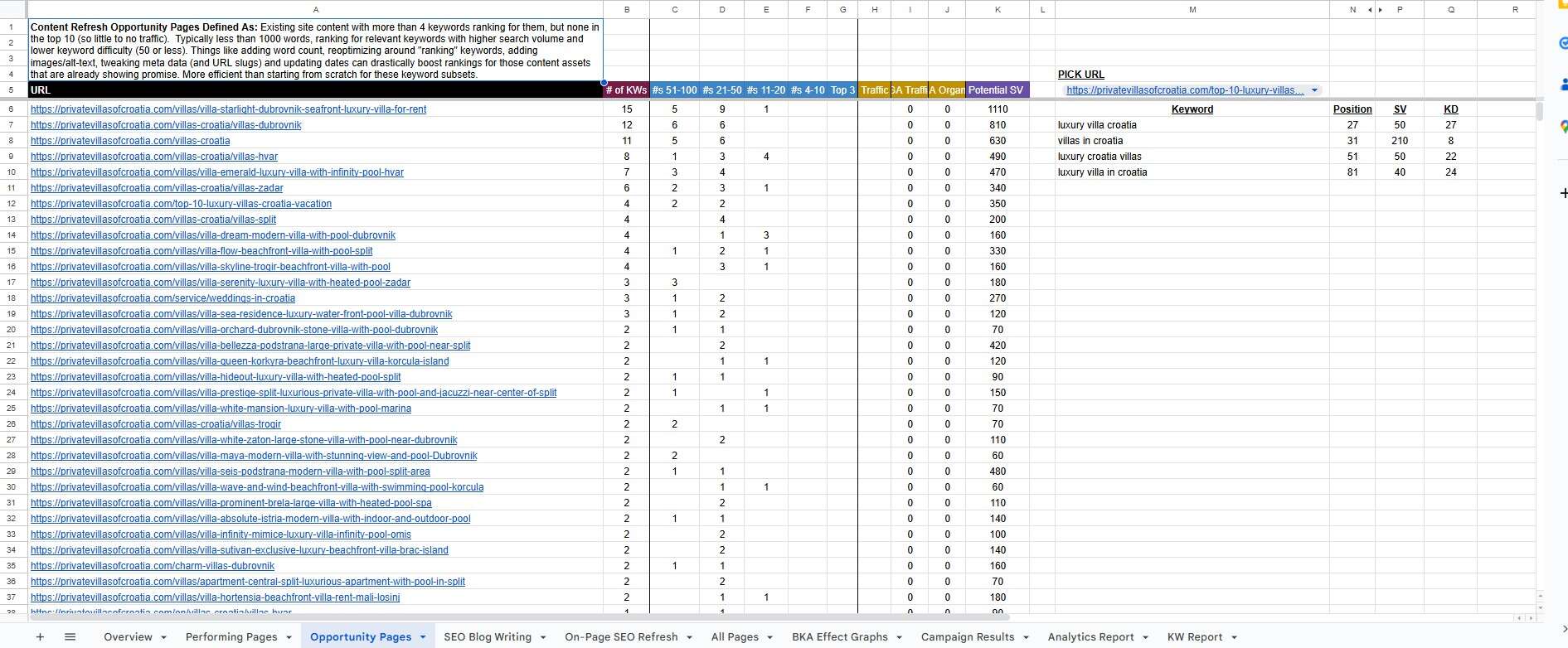Open Analytics Report tab options arrow
1568x648 pixels.
[1145, 637]
